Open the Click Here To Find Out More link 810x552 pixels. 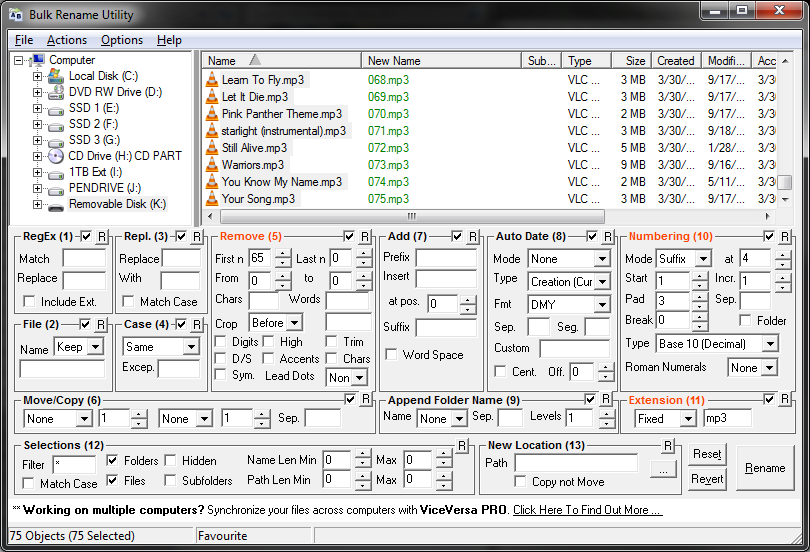tap(587, 510)
